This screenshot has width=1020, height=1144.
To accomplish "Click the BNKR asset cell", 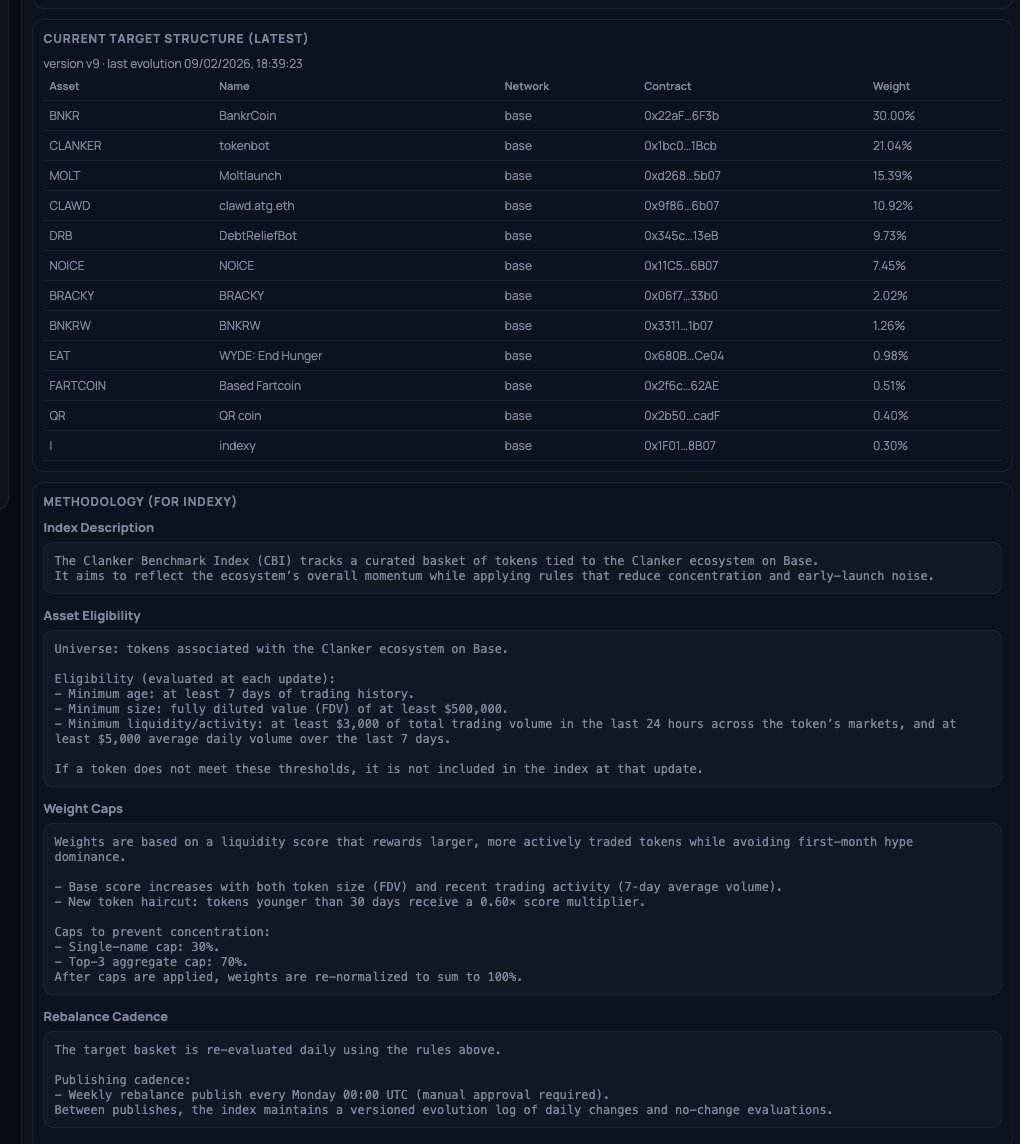I will pyautogui.click(x=64, y=116).
